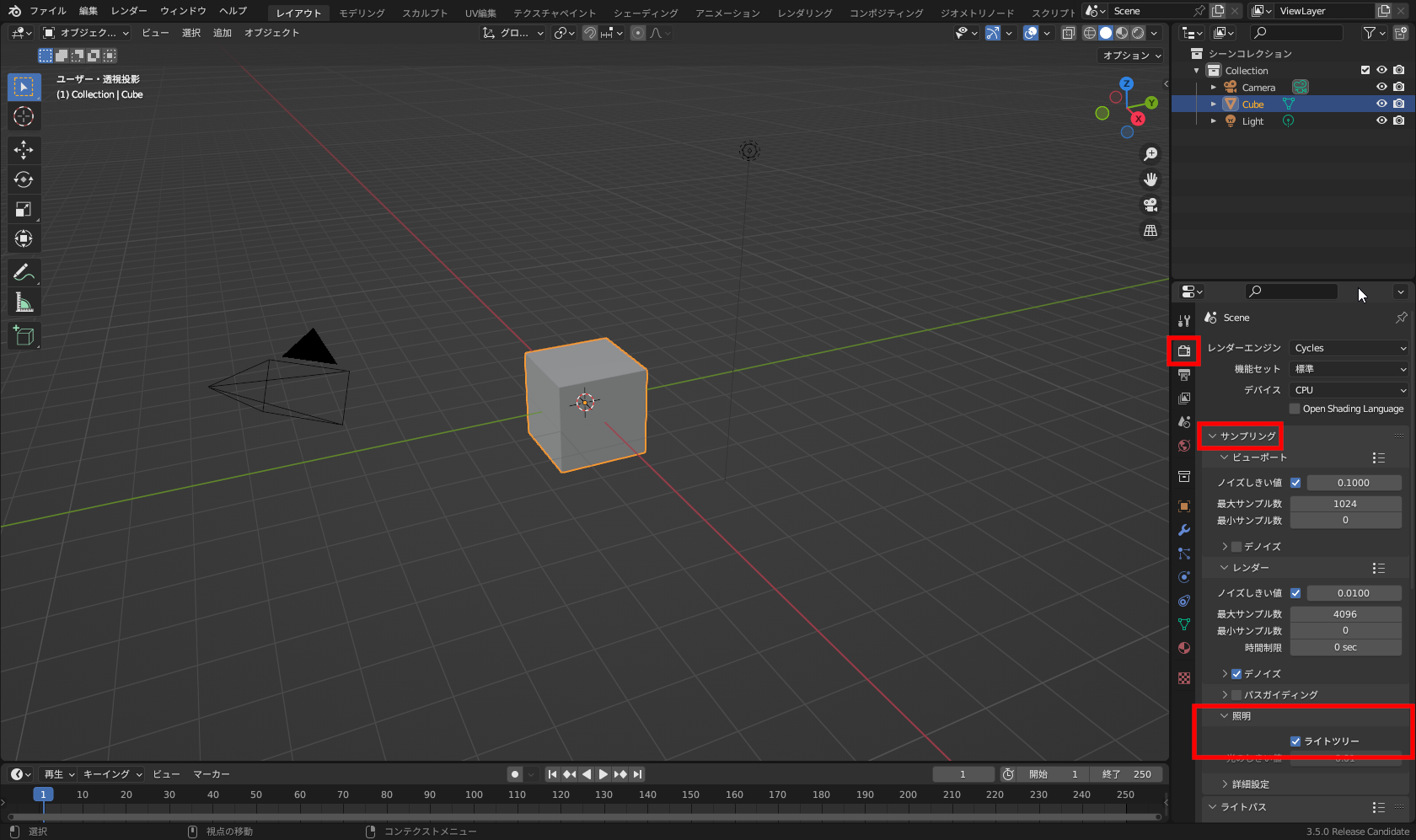1416x840 pixels.
Task: Click the pan view hand icon
Action: click(1150, 179)
